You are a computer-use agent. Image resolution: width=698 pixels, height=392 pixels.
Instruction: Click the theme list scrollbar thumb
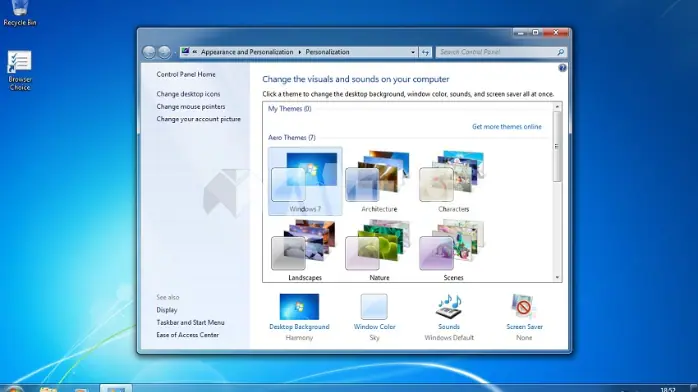[x=557, y=146]
